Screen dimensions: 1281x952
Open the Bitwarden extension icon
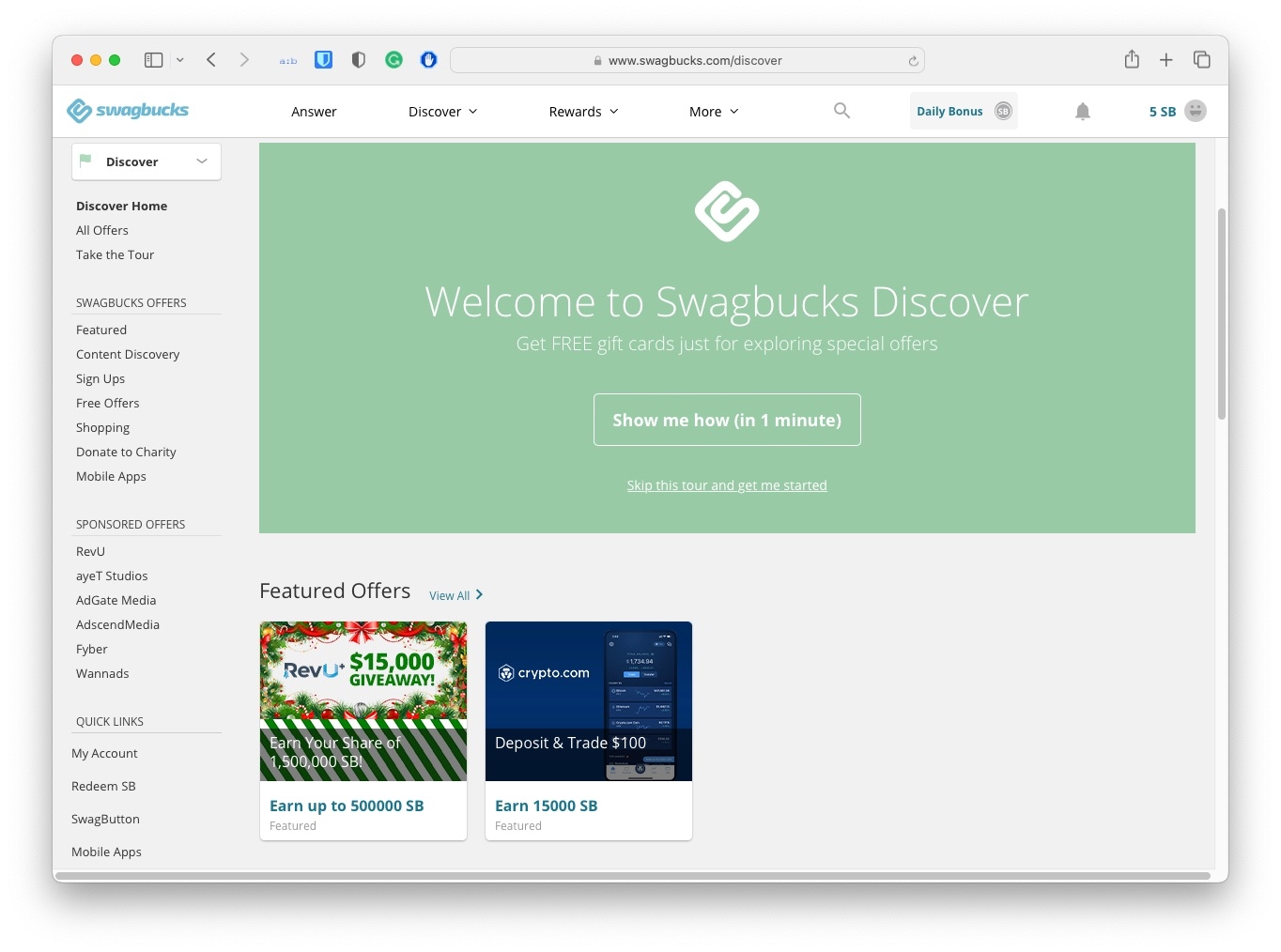coord(323,60)
